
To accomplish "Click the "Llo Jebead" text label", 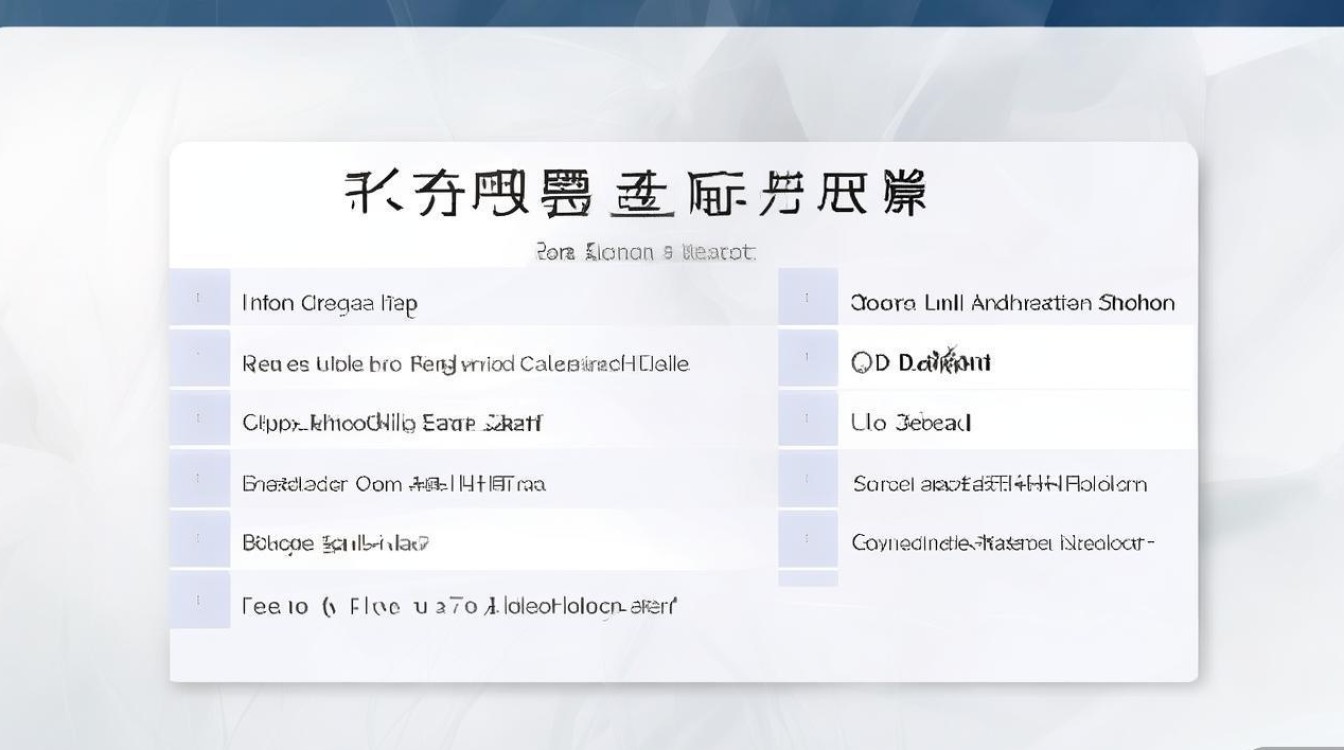I will click(911, 423).
